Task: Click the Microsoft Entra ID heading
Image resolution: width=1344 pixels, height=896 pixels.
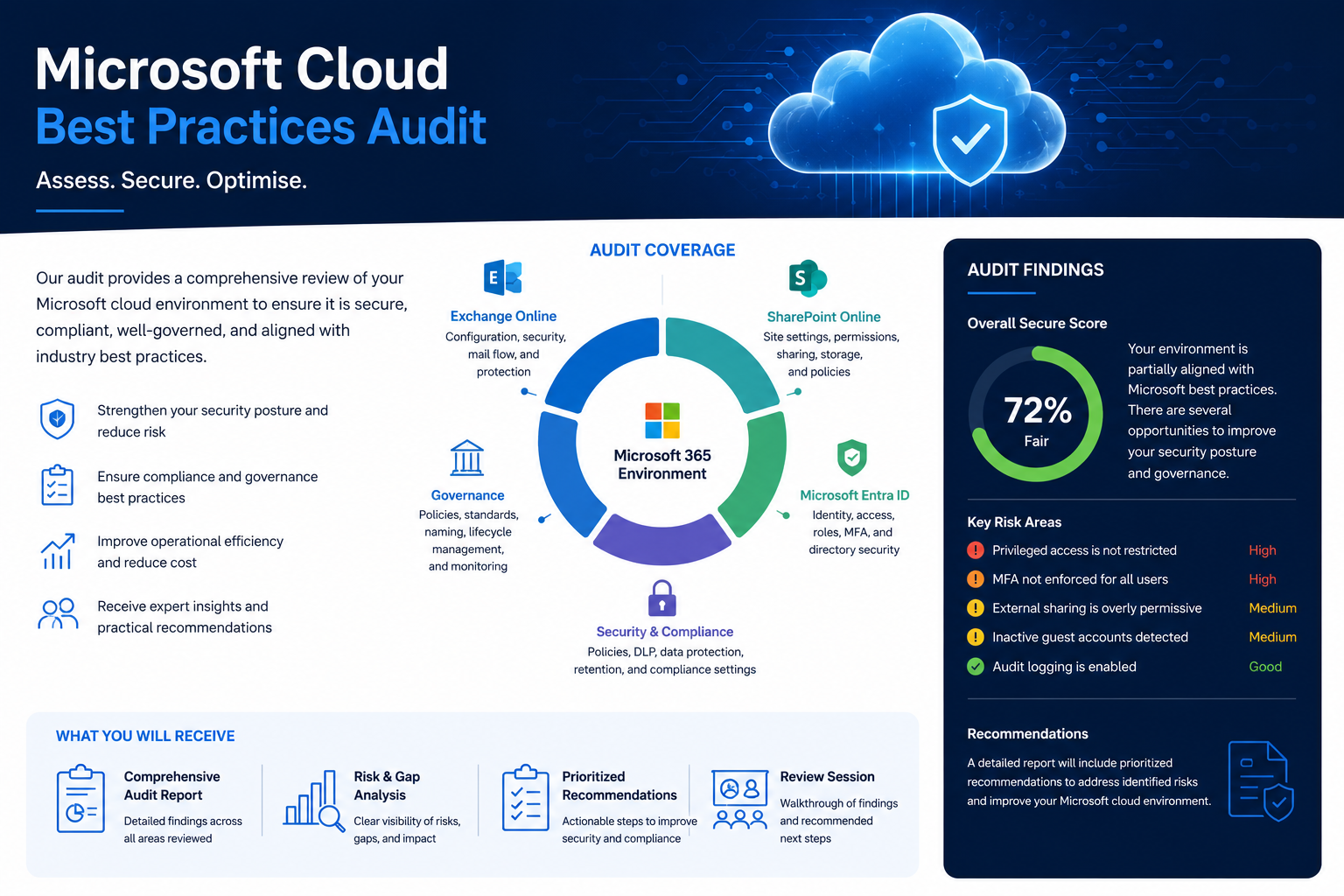Action: pos(854,495)
